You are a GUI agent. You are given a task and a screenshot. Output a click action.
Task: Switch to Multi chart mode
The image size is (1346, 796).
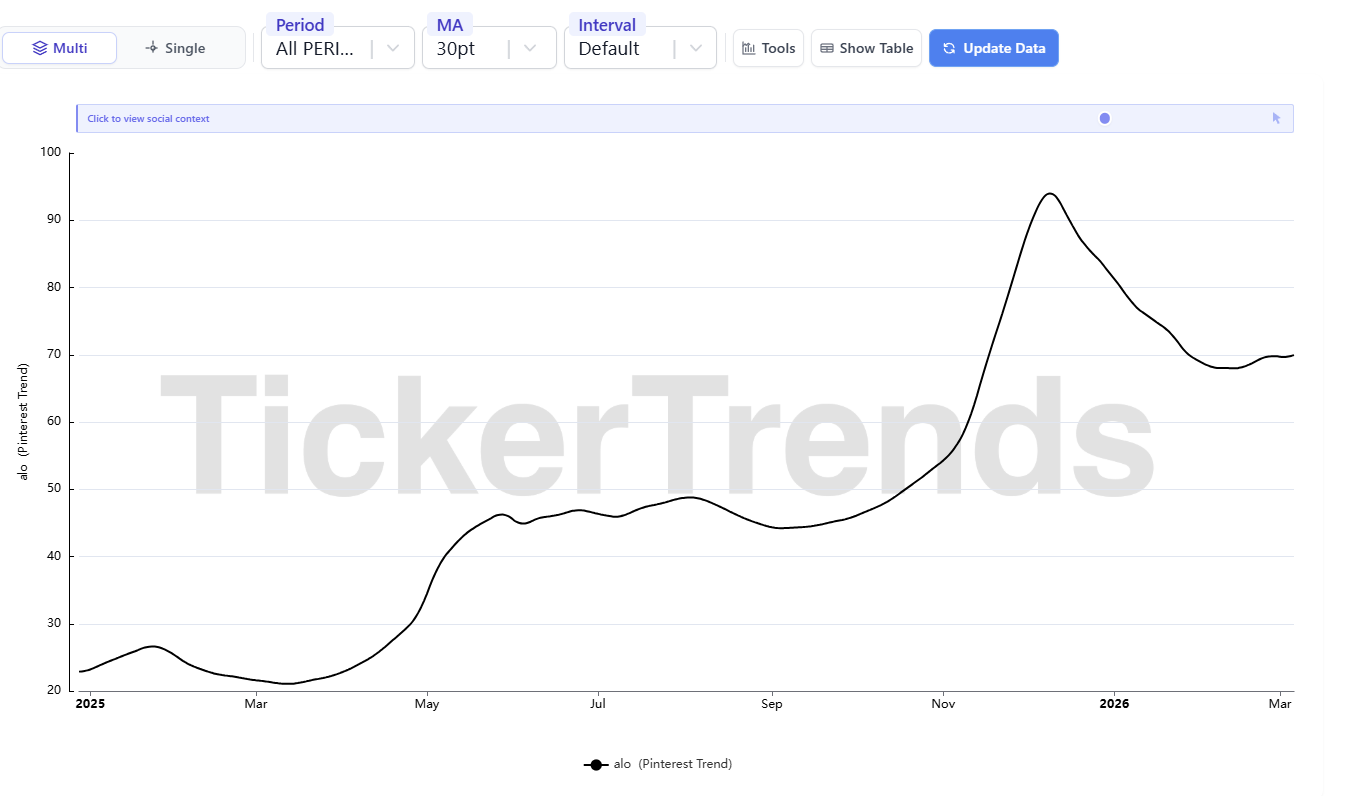pos(60,48)
